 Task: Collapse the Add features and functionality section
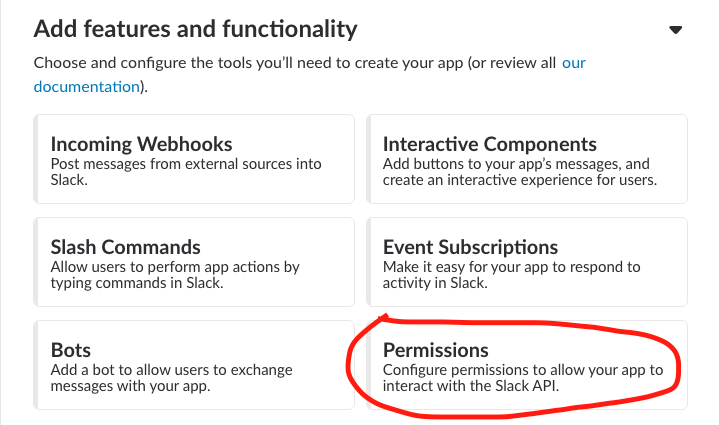(x=675, y=30)
